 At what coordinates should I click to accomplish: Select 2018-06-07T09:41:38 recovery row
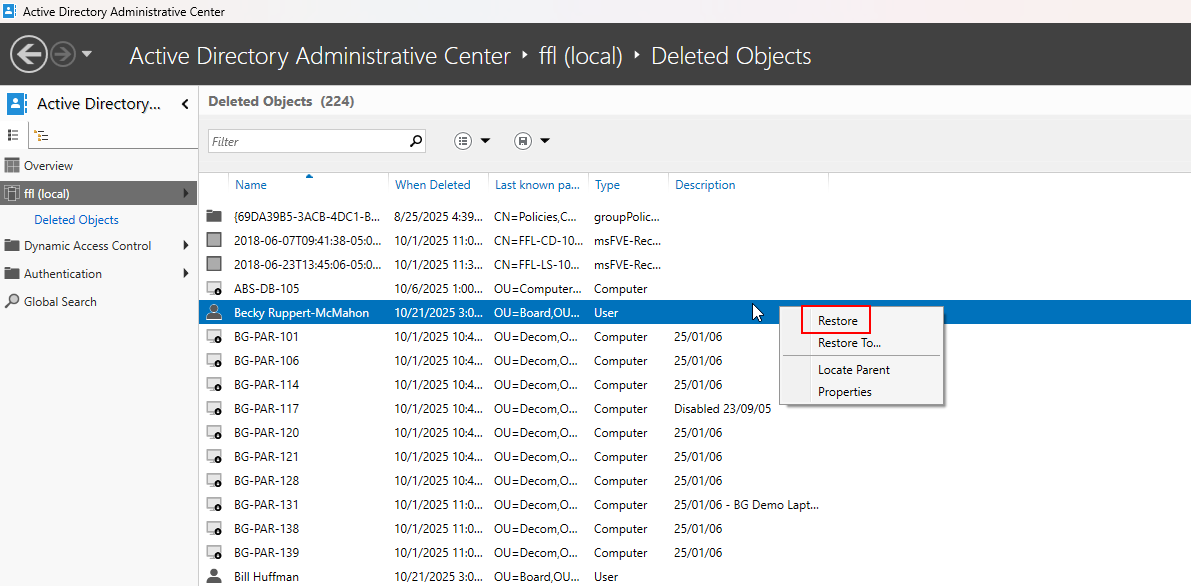click(694, 241)
